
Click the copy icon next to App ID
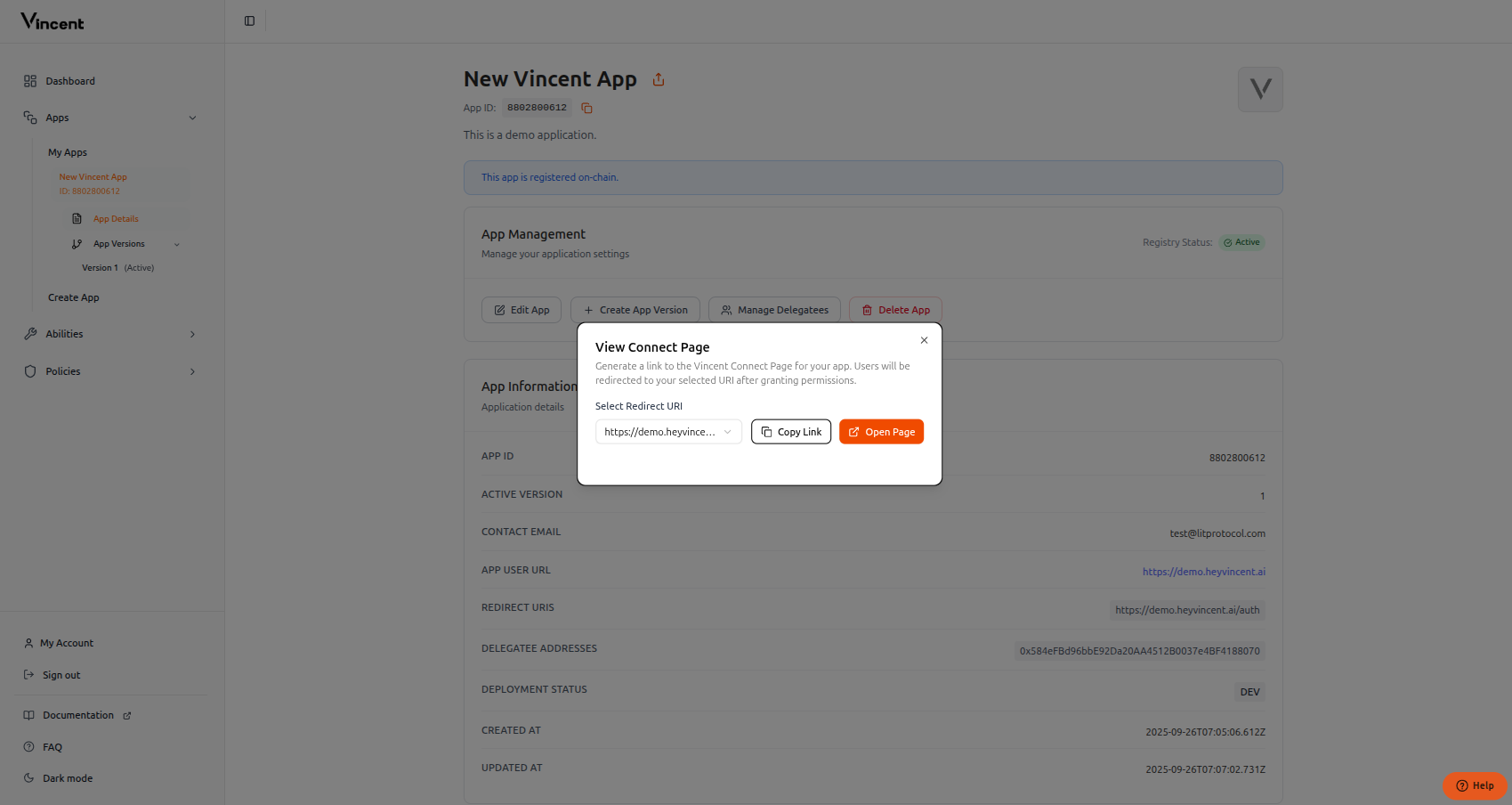click(586, 108)
